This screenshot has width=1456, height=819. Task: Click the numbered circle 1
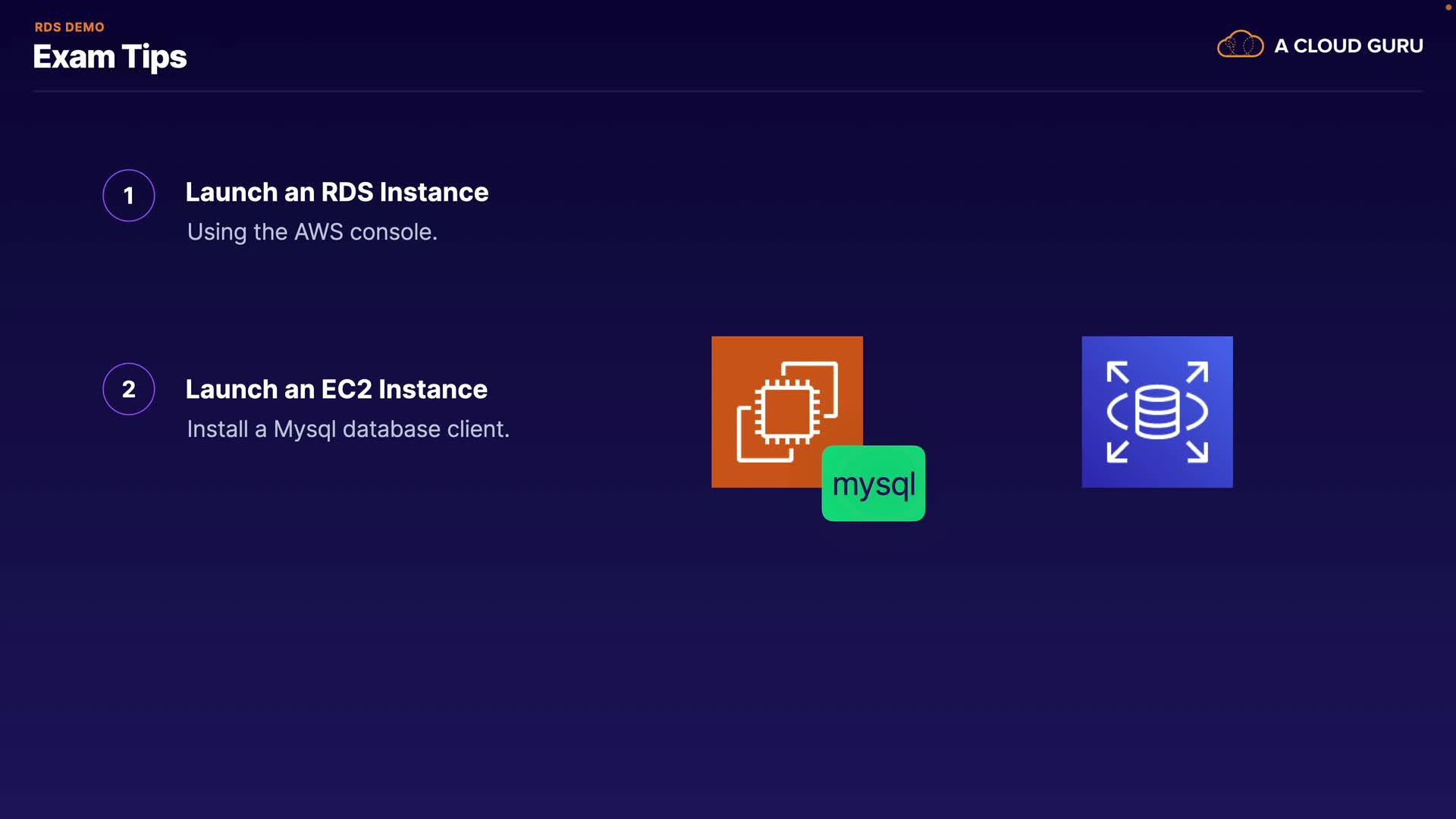tap(129, 196)
